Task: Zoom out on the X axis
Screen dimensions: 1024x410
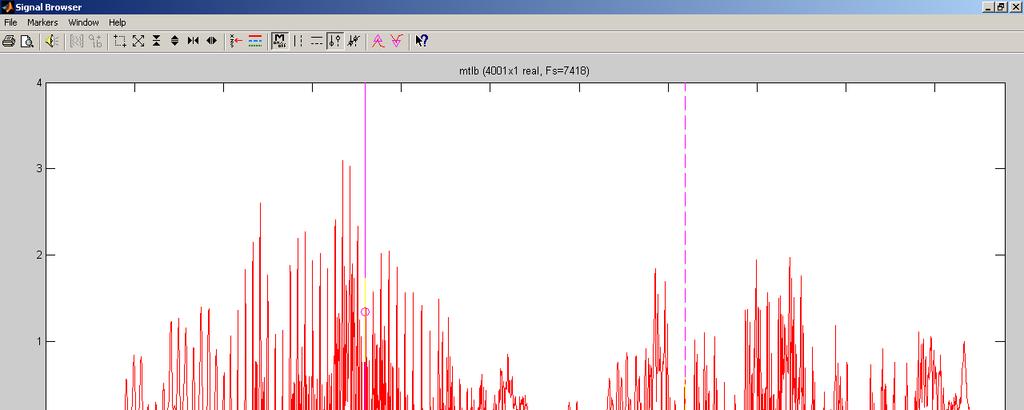Action: 212,41
